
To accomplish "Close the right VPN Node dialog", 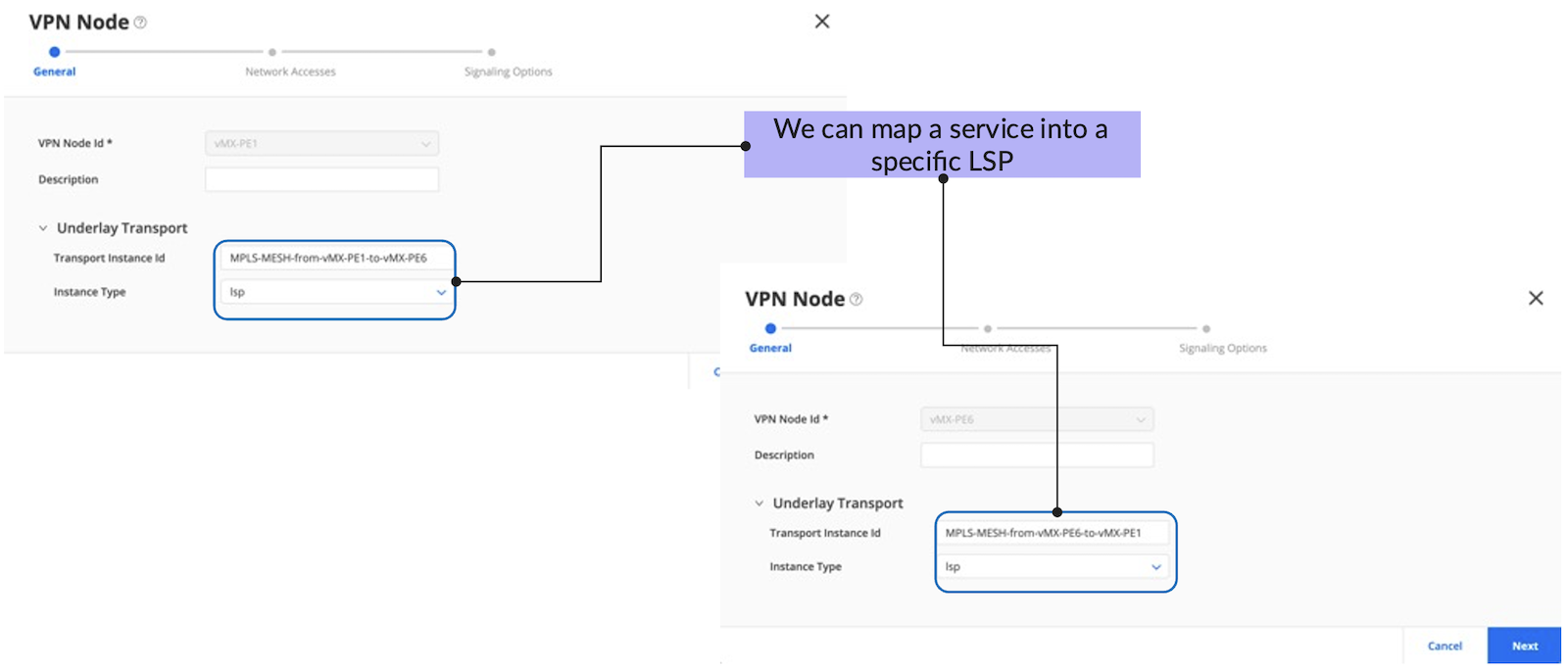I will coord(1536,298).
